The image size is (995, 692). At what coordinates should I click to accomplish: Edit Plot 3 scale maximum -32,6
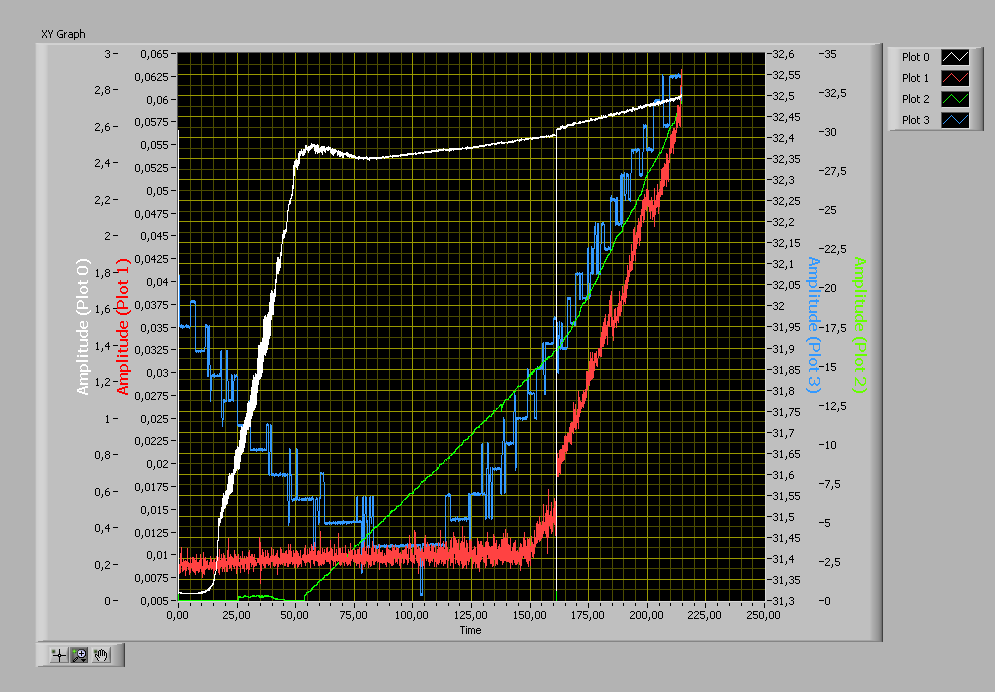tap(783, 55)
